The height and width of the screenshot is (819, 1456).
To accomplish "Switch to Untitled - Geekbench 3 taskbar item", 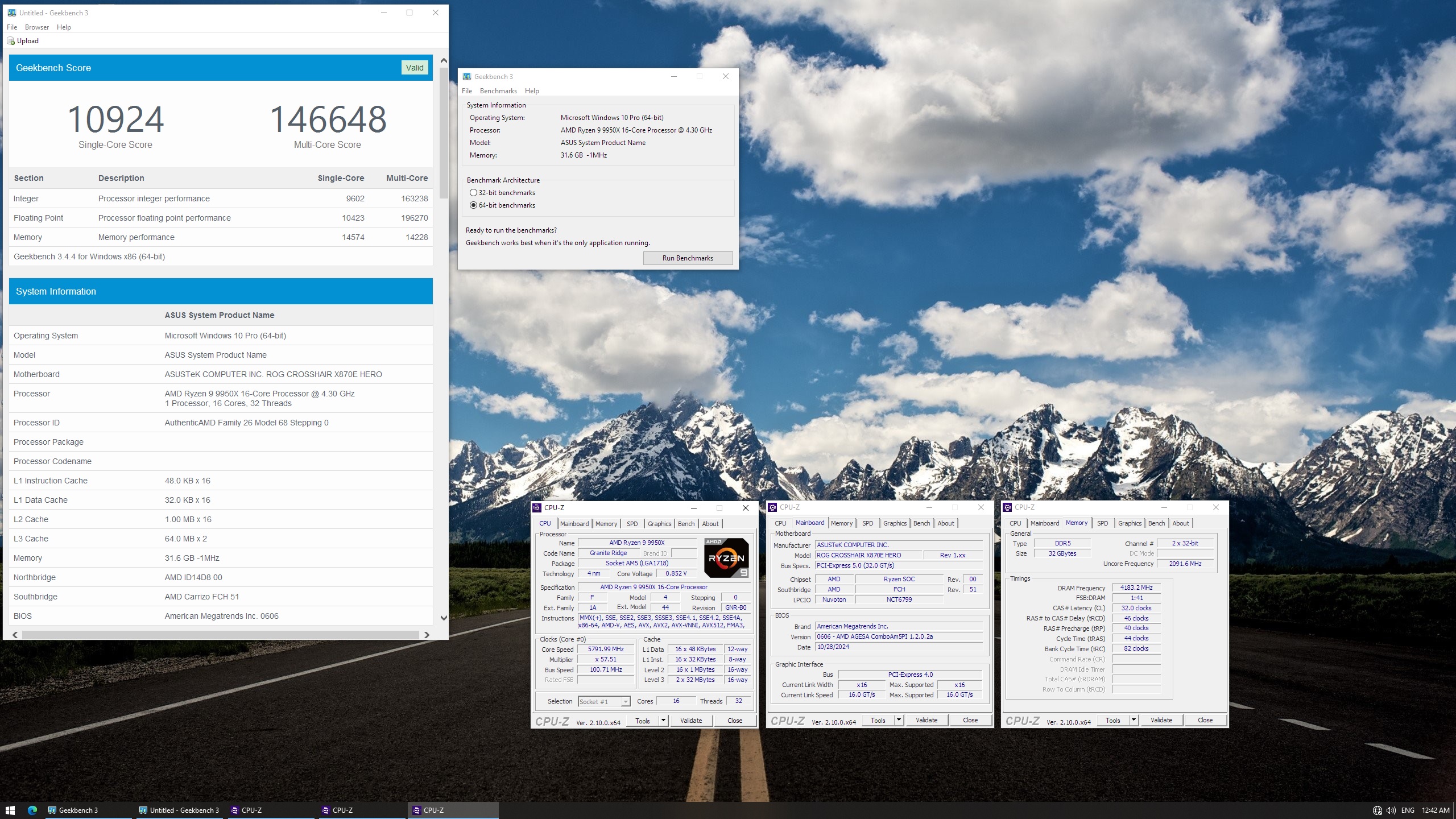I will (x=179, y=810).
